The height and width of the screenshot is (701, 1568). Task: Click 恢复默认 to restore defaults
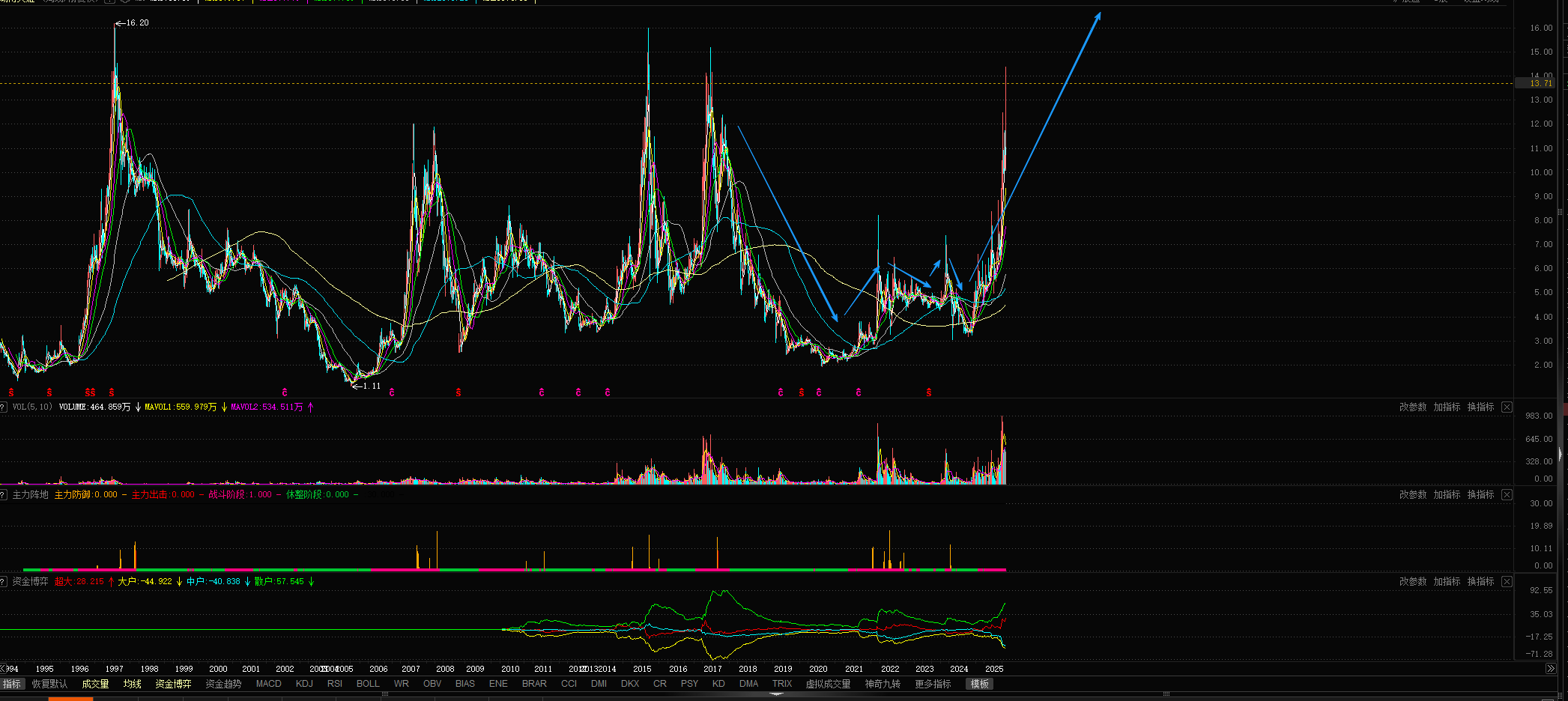point(49,684)
